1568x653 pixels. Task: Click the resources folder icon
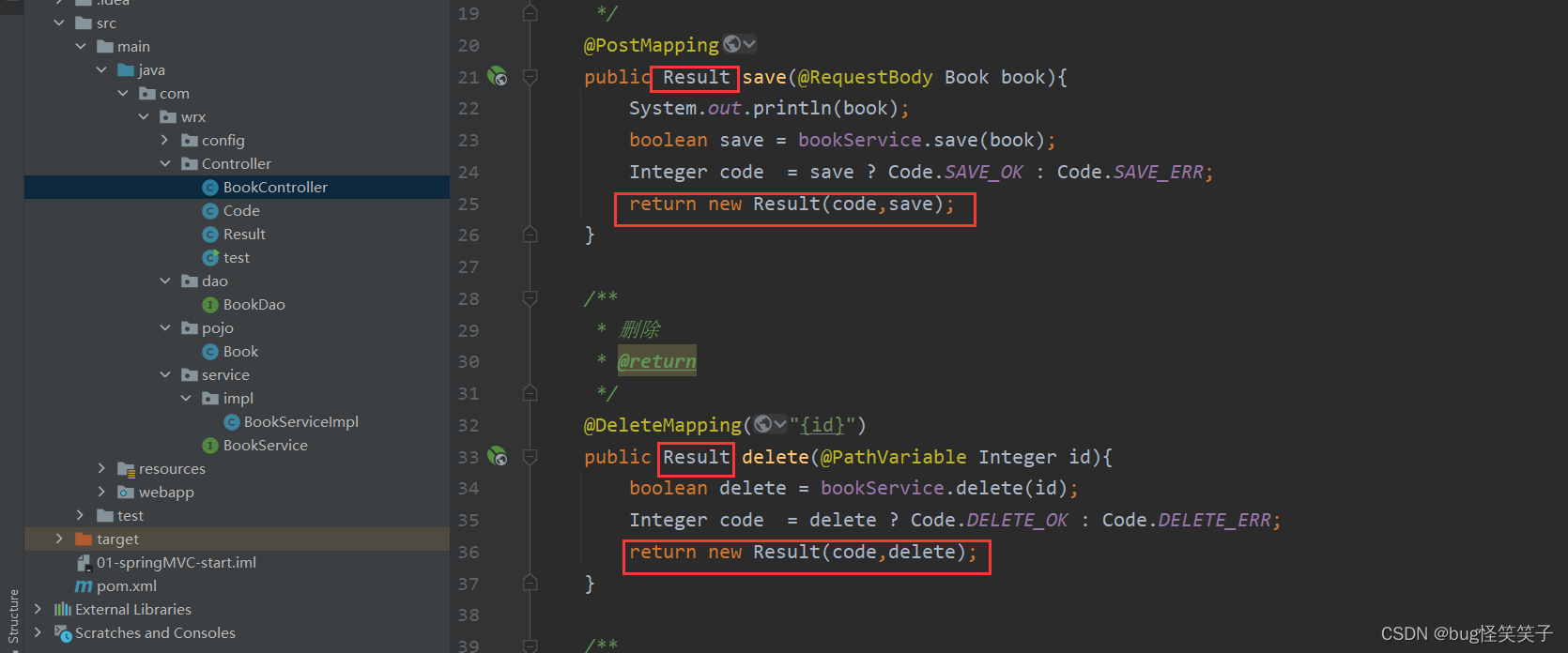click(126, 468)
